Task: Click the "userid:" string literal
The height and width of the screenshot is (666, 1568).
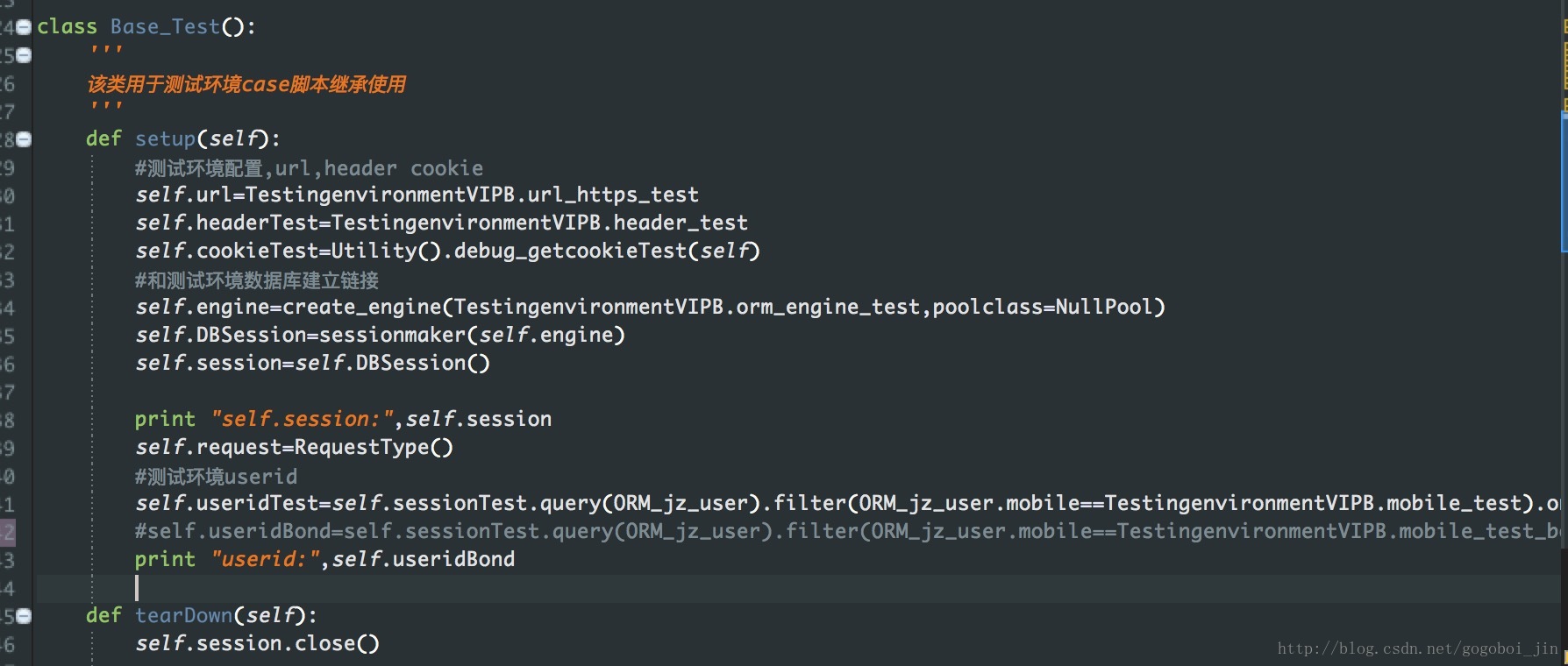Action: (266, 559)
